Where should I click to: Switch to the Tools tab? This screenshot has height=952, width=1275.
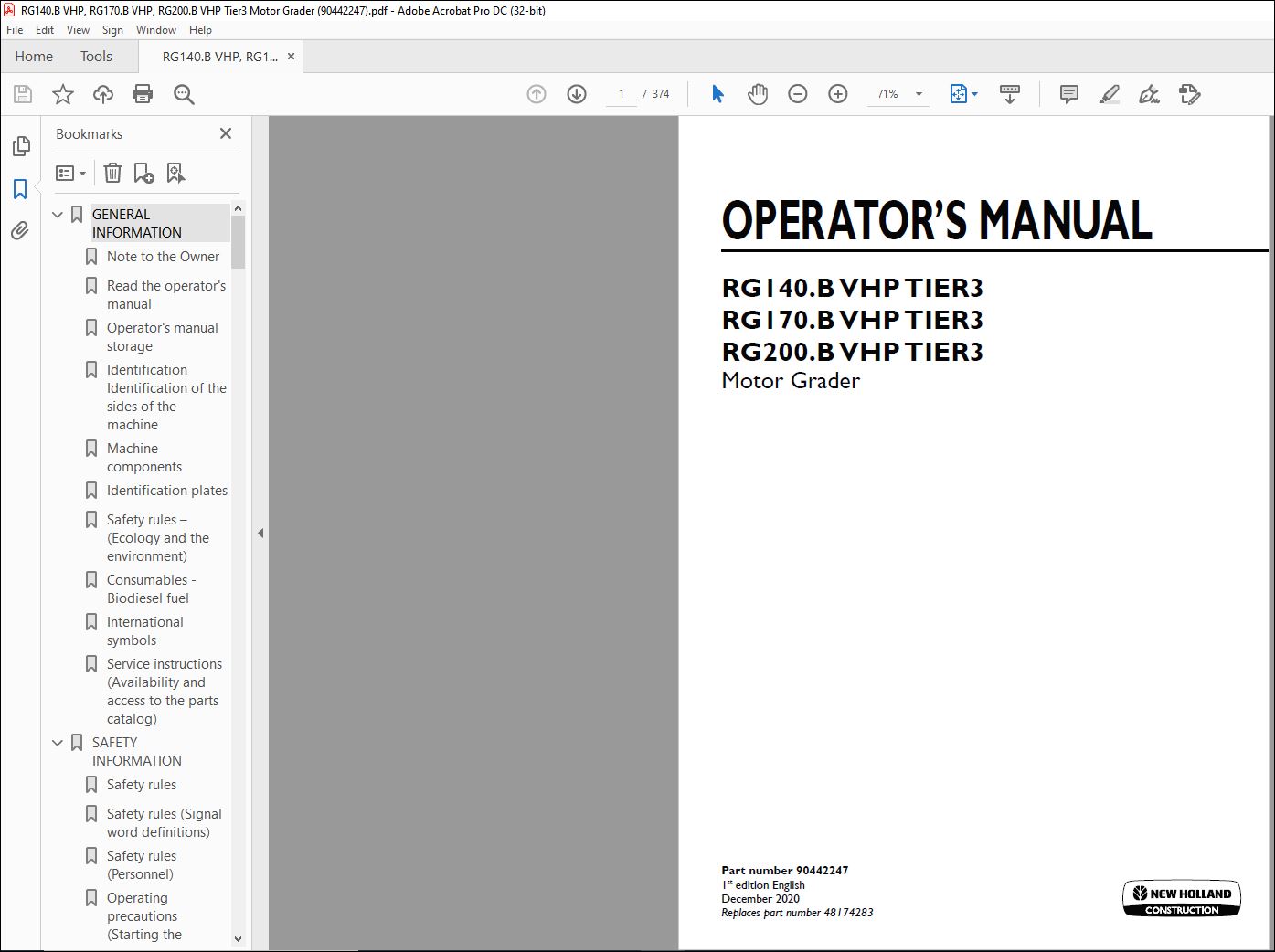[96, 57]
